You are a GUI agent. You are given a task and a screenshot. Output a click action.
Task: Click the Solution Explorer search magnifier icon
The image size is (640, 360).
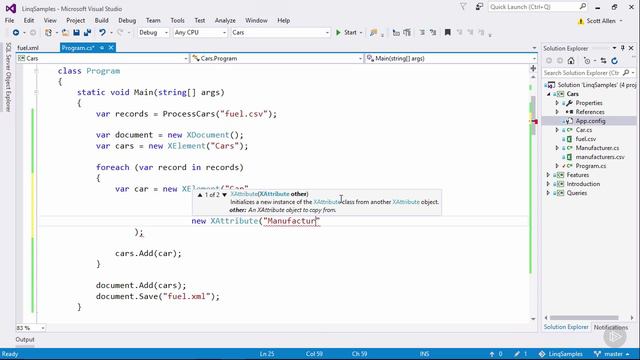pos(626,73)
